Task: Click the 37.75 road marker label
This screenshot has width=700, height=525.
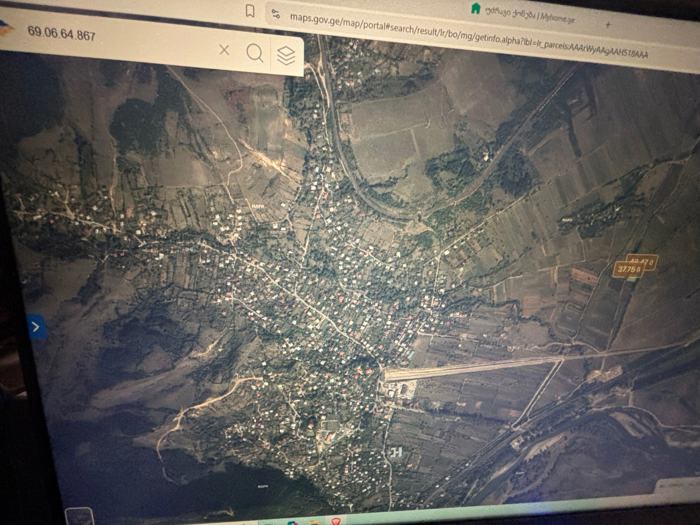Action: (629, 270)
